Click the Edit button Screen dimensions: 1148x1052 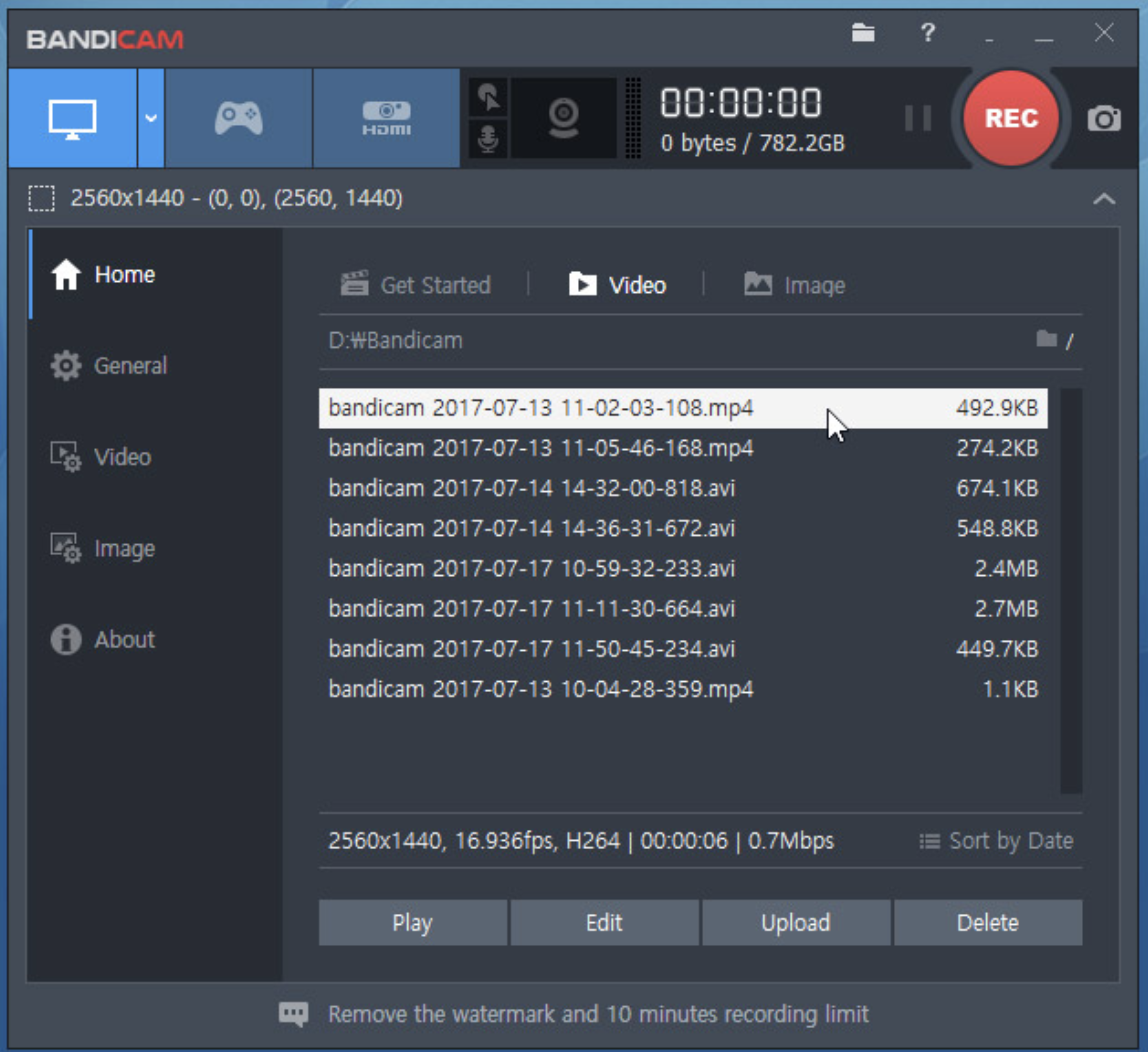click(x=604, y=922)
